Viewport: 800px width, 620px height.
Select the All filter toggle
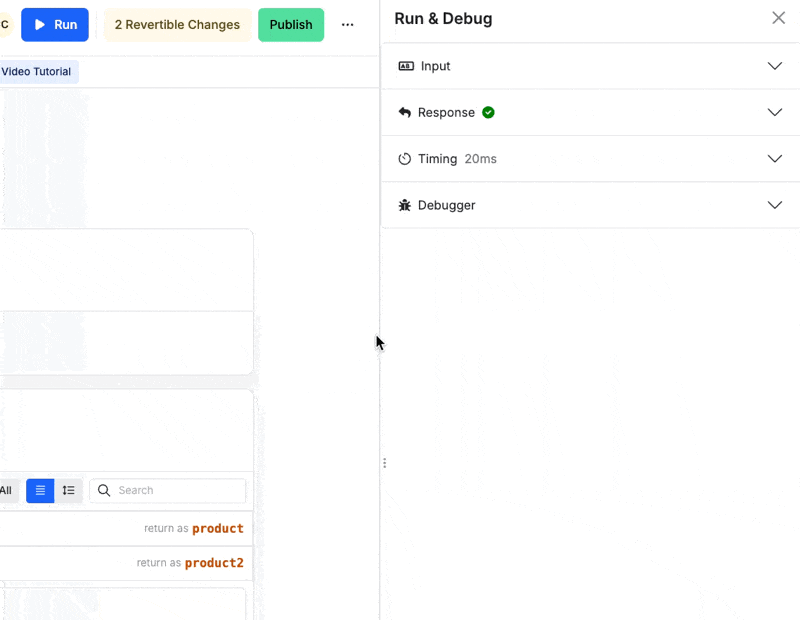point(7,490)
